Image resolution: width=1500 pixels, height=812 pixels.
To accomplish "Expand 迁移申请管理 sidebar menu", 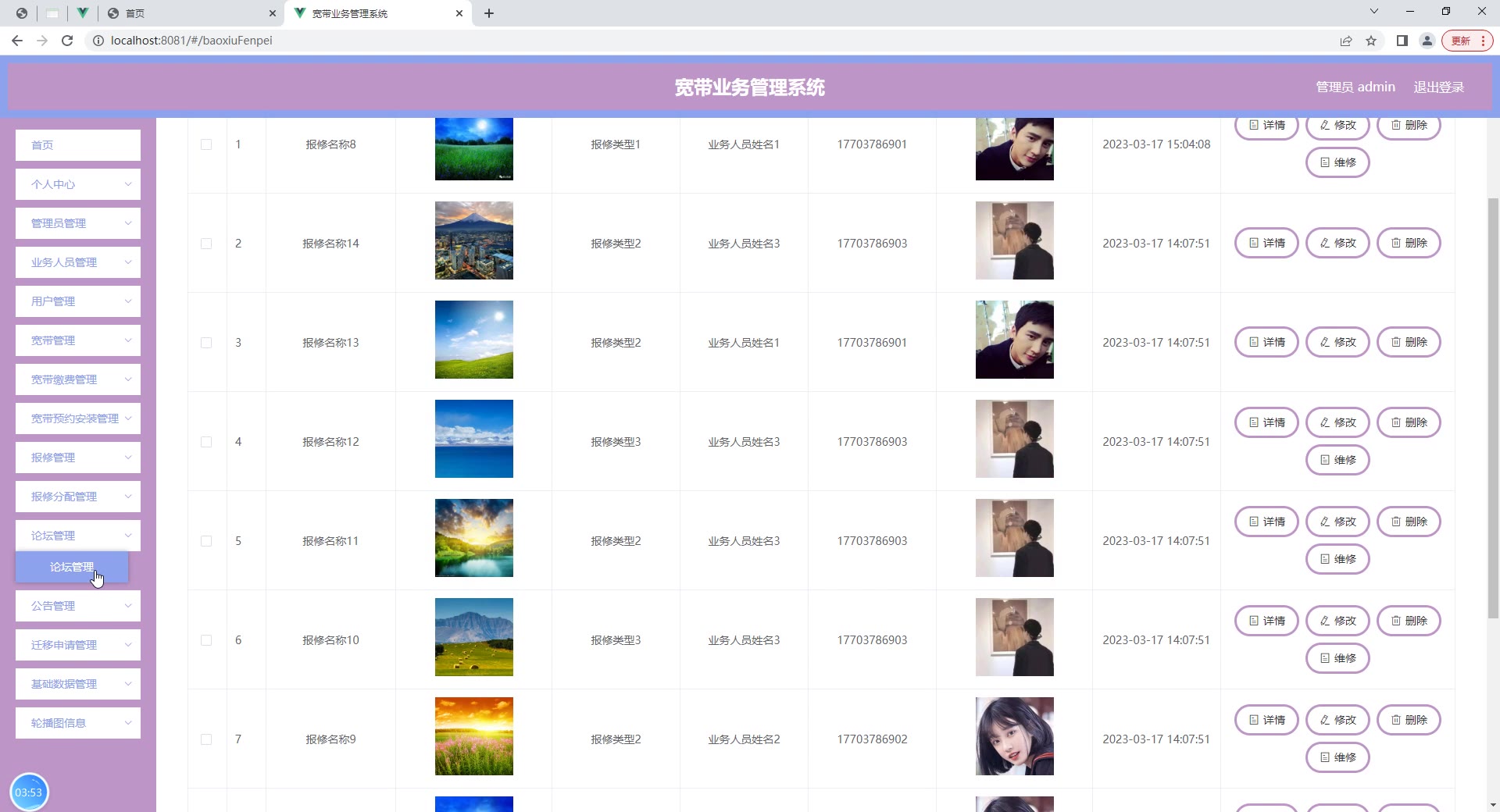I will (x=78, y=645).
